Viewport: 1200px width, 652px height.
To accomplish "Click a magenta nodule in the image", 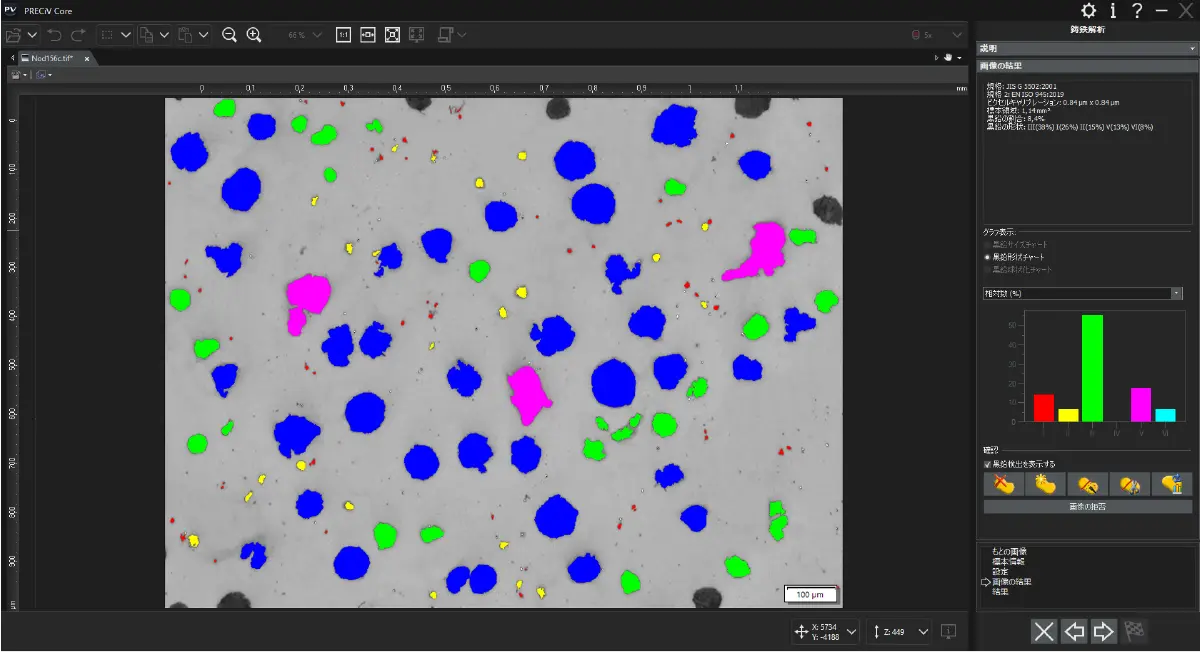I will pos(525,390).
